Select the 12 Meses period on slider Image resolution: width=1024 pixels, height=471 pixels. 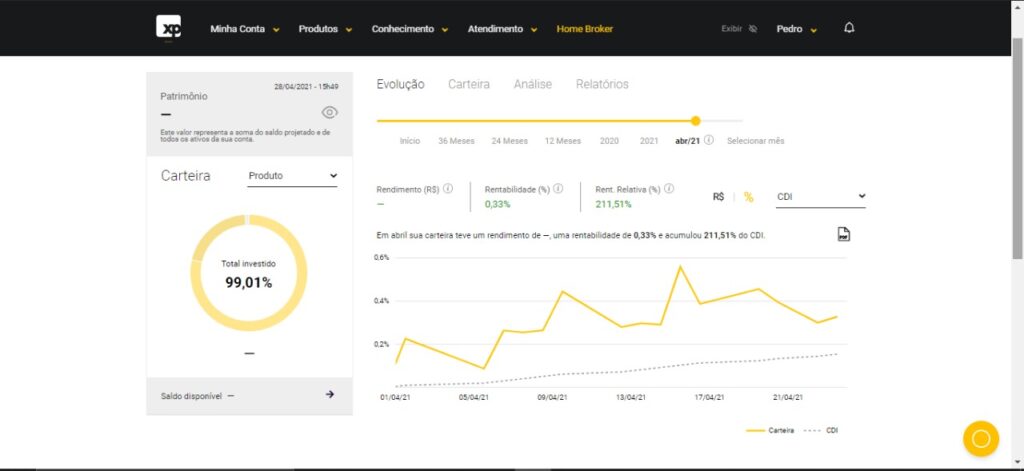[563, 141]
